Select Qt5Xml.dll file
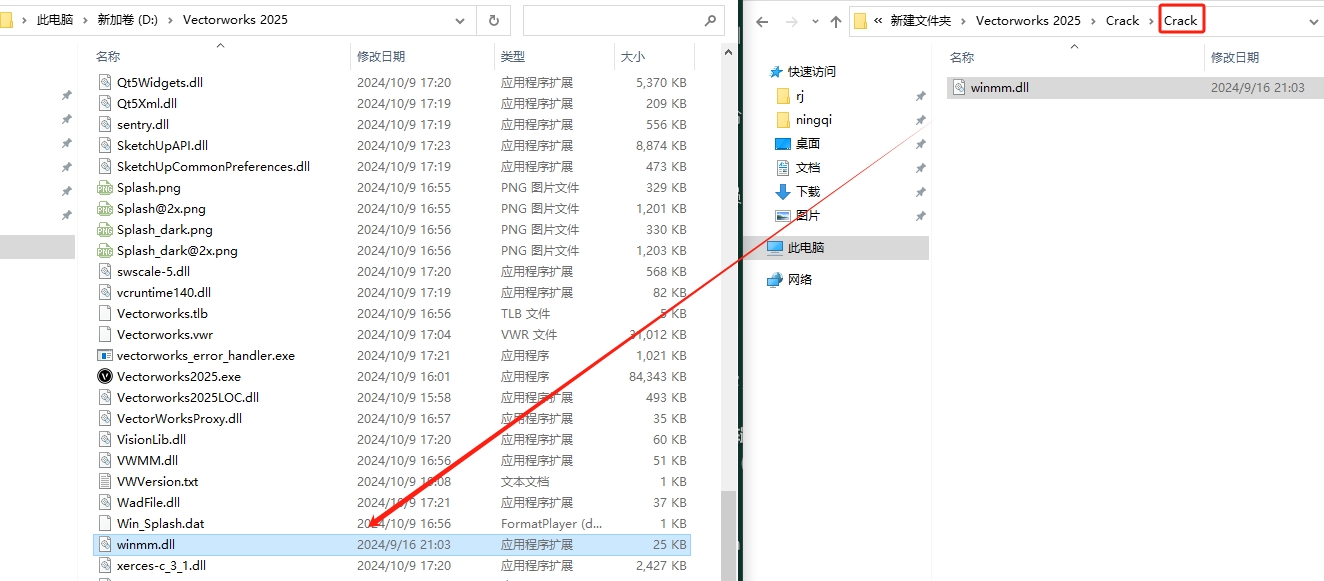The width and height of the screenshot is (1324, 581). click(x=147, y=103)
